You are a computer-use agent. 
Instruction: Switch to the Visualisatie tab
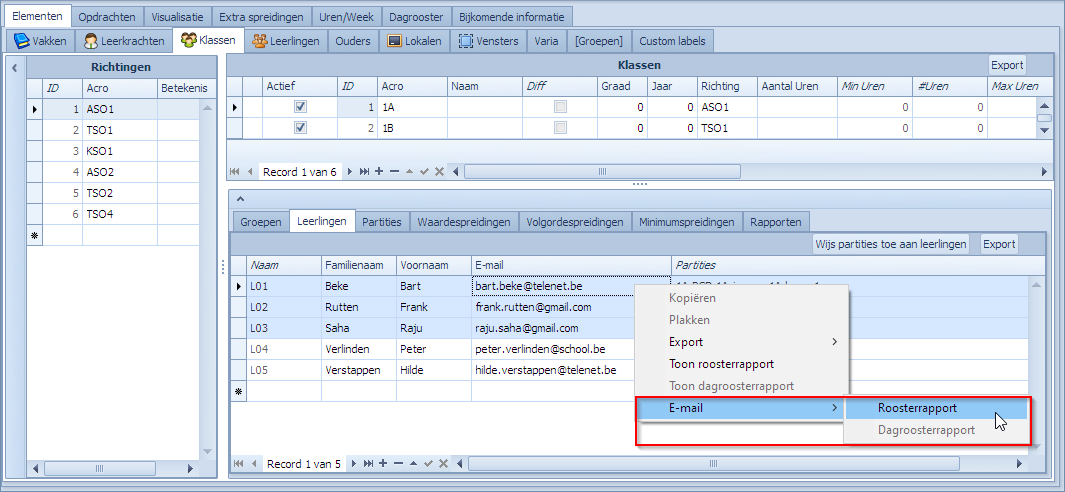(x=177, y=16)
